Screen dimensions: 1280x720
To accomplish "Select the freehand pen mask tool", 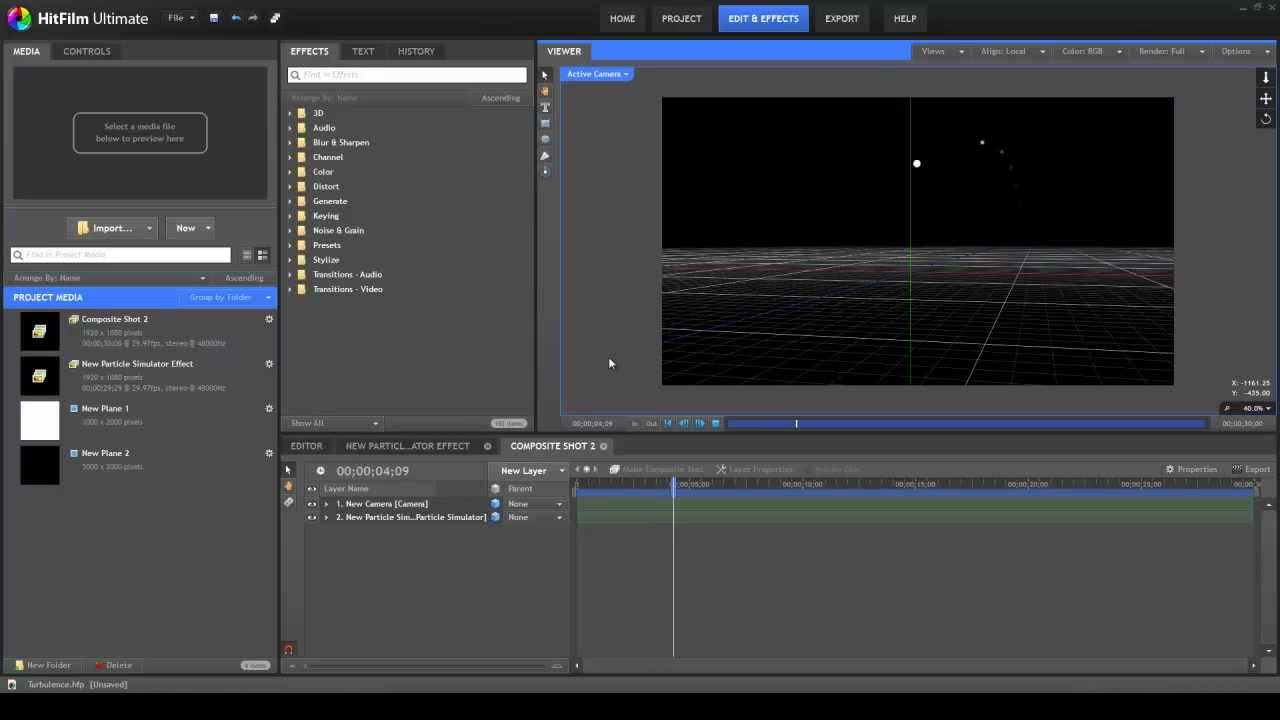I will (x=545, y=155).
